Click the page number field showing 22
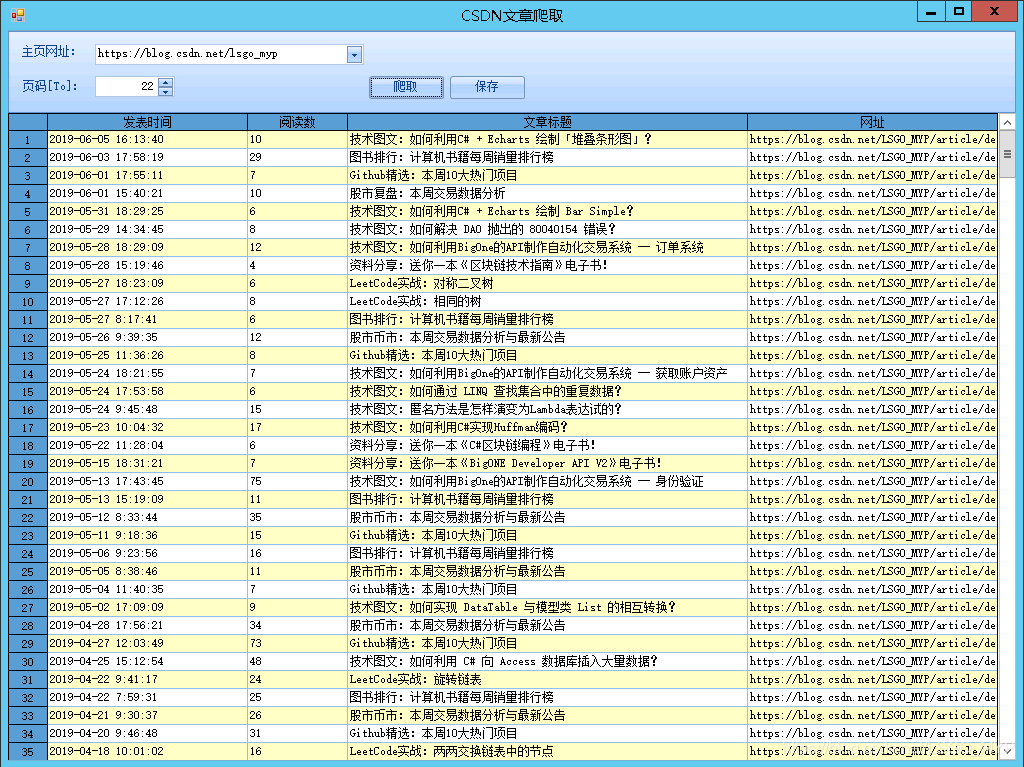This screenshot has width=1024, height=767. click(127, 86)
